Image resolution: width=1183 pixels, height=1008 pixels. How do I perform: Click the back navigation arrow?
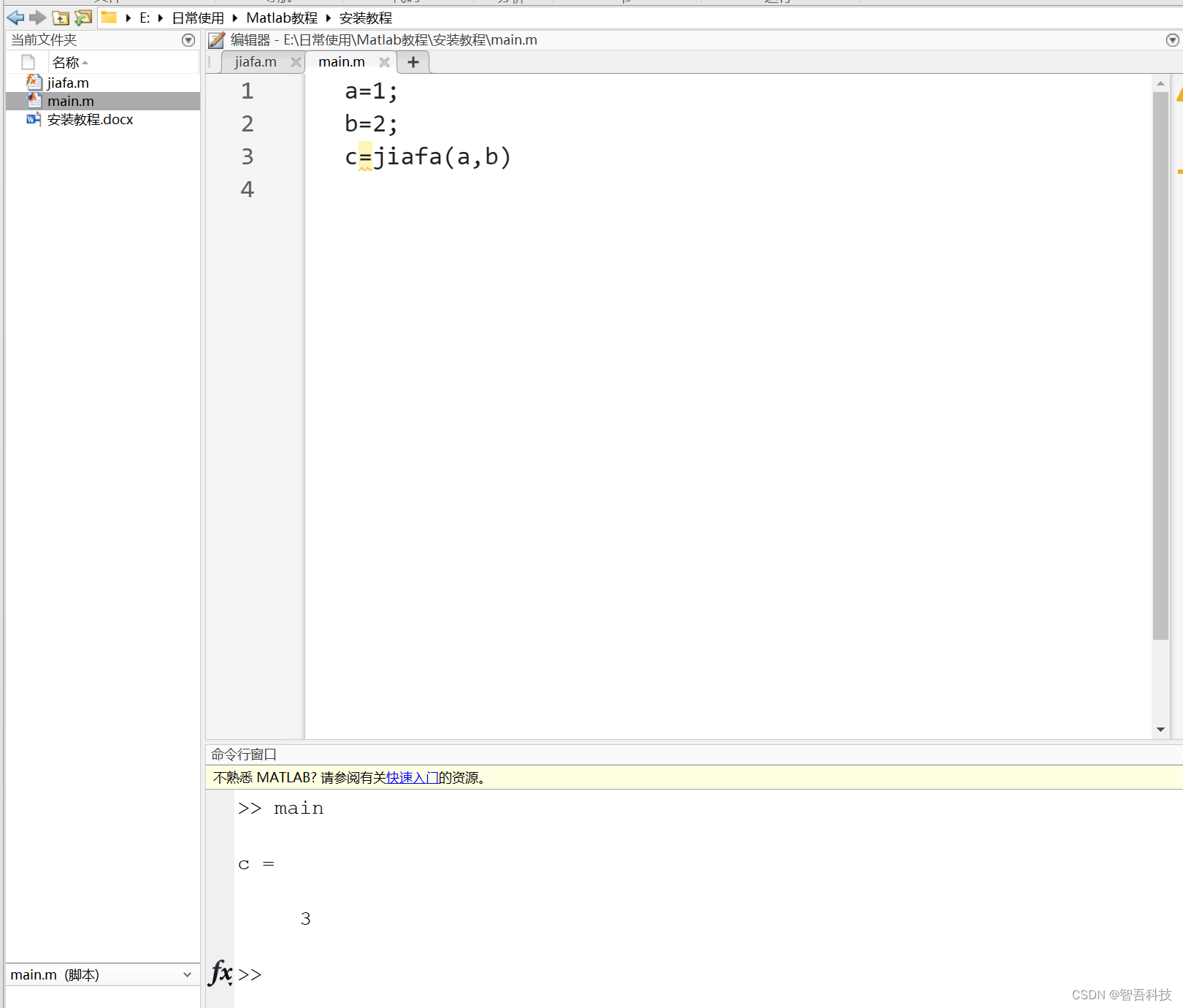pyautogui.click(x=15, y=17)
